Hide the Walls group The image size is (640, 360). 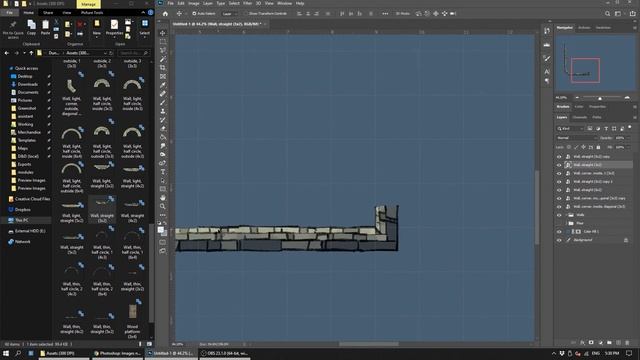(559, 215)
